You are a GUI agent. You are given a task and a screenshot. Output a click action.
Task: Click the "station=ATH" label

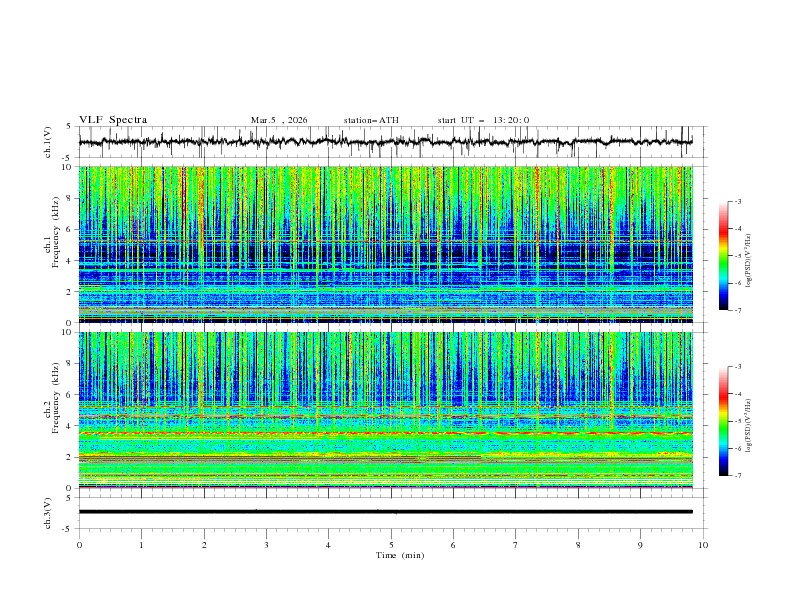[371, 120]
